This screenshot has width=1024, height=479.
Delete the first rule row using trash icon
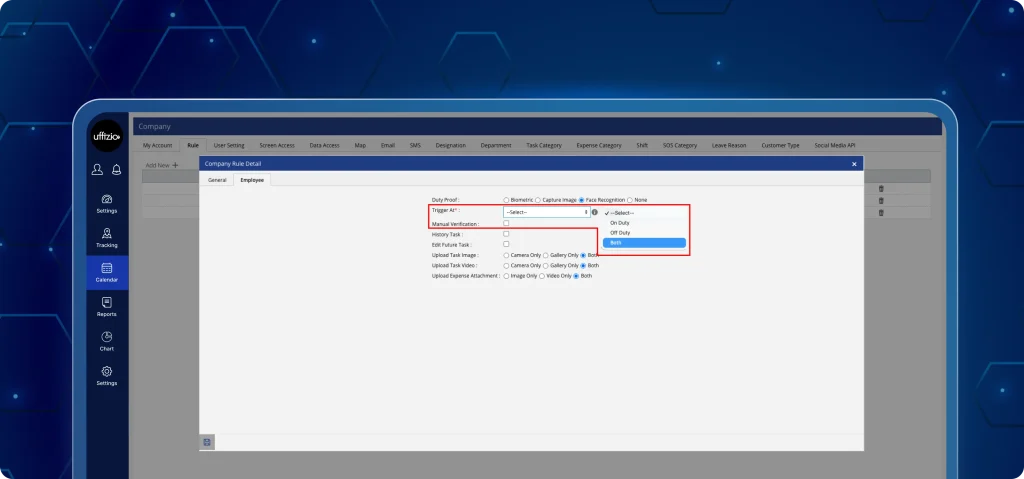coord(881,189)
